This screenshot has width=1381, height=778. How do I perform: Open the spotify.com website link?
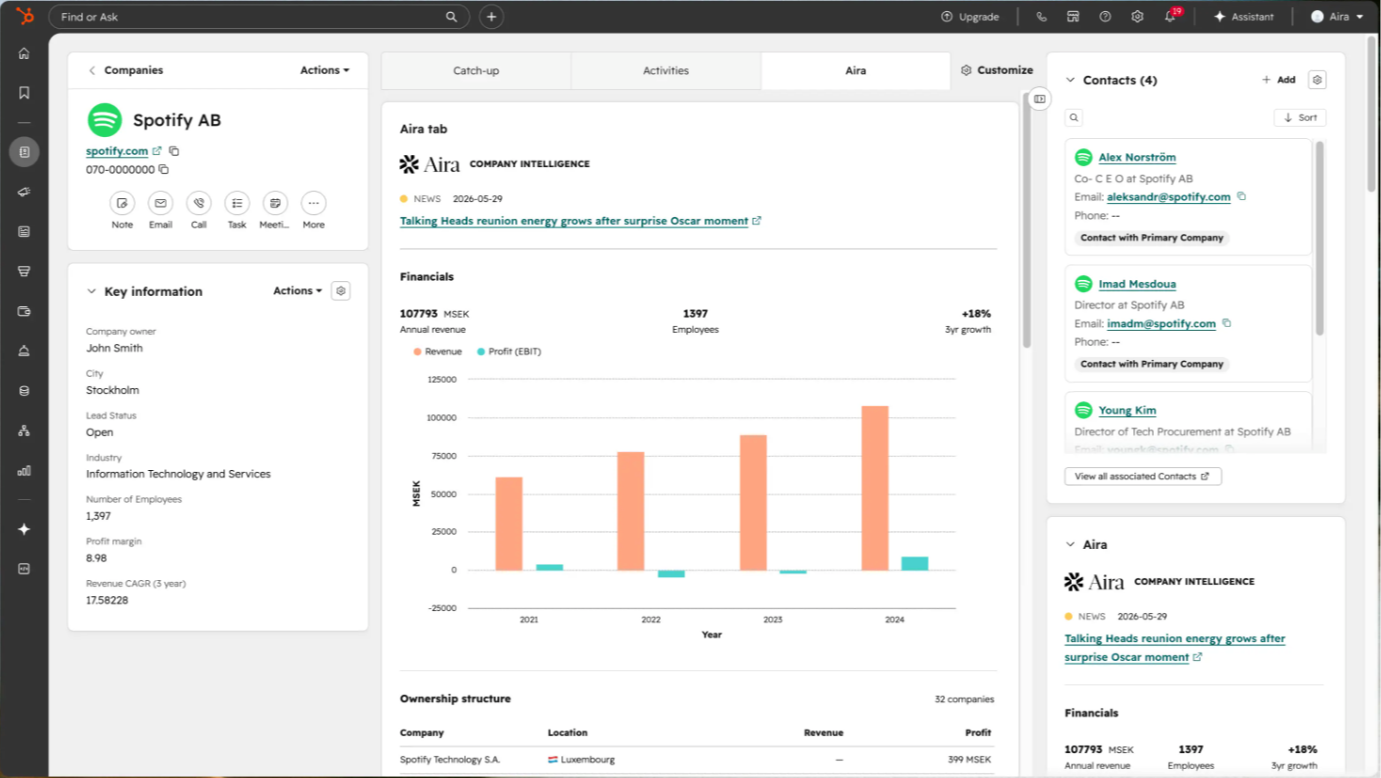click(x=117, y=151)
